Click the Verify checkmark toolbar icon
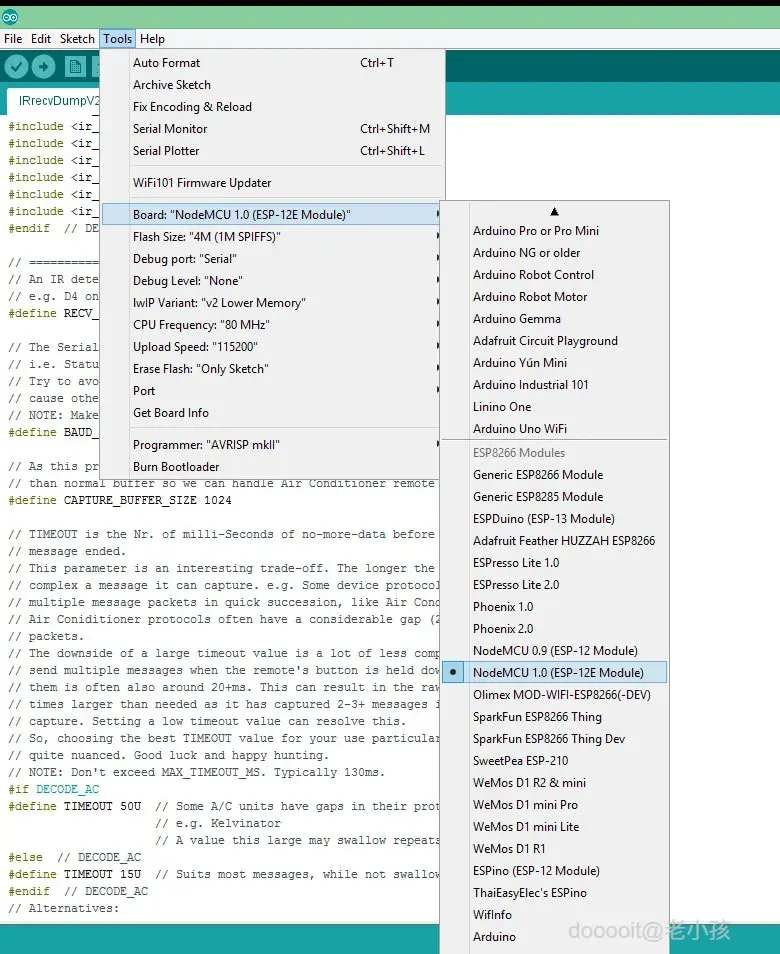 click(16, 66)
